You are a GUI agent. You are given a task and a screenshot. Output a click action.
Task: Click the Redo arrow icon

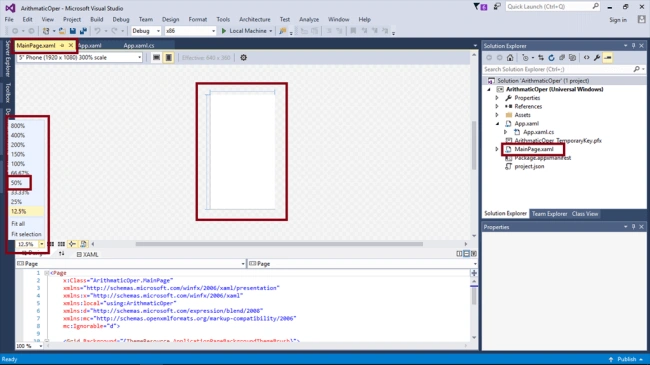114,31
